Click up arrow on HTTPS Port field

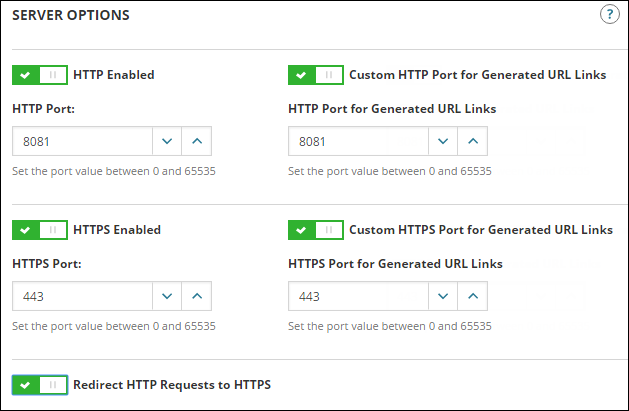197,296
